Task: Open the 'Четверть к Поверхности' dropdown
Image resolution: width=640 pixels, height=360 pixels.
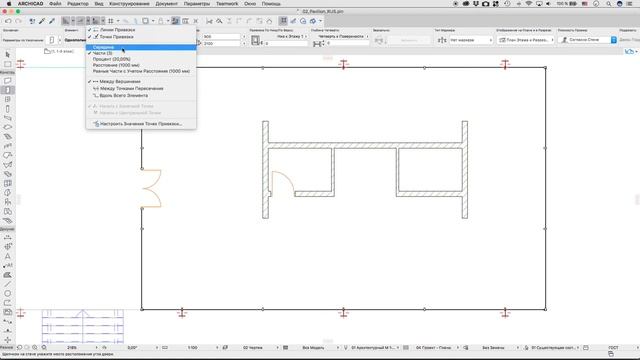Action: (343, 36)
